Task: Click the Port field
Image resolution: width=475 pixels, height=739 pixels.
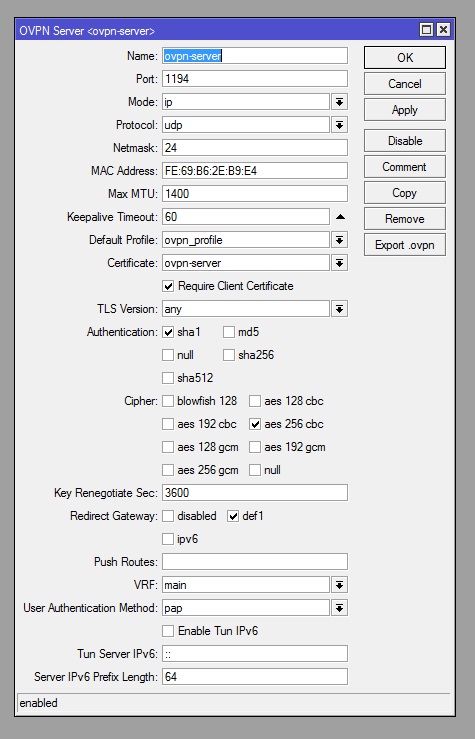Action: [255, 79]
